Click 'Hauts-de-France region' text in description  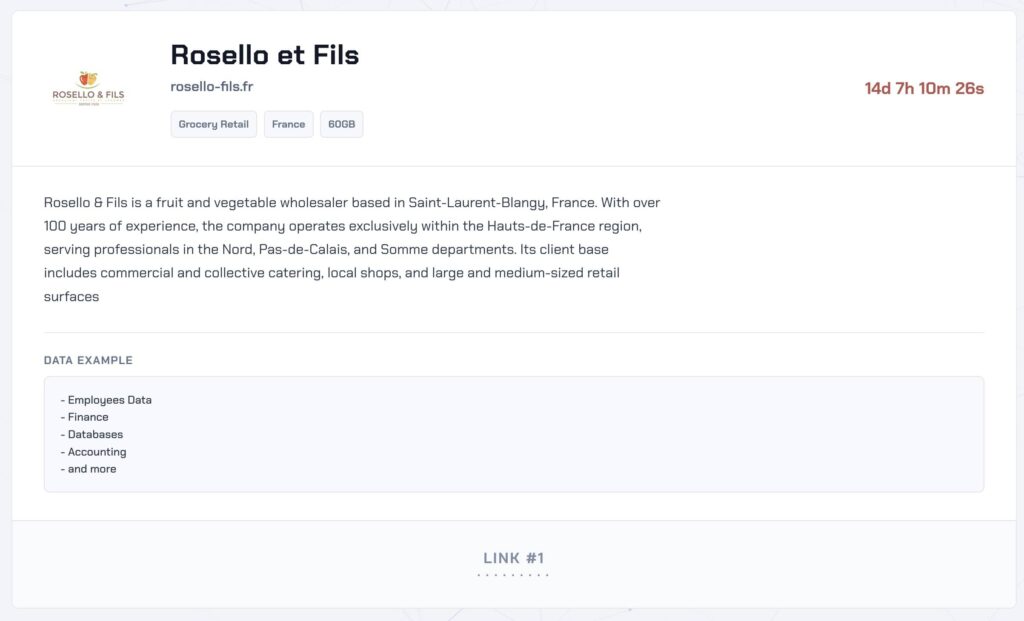(564, 226)
